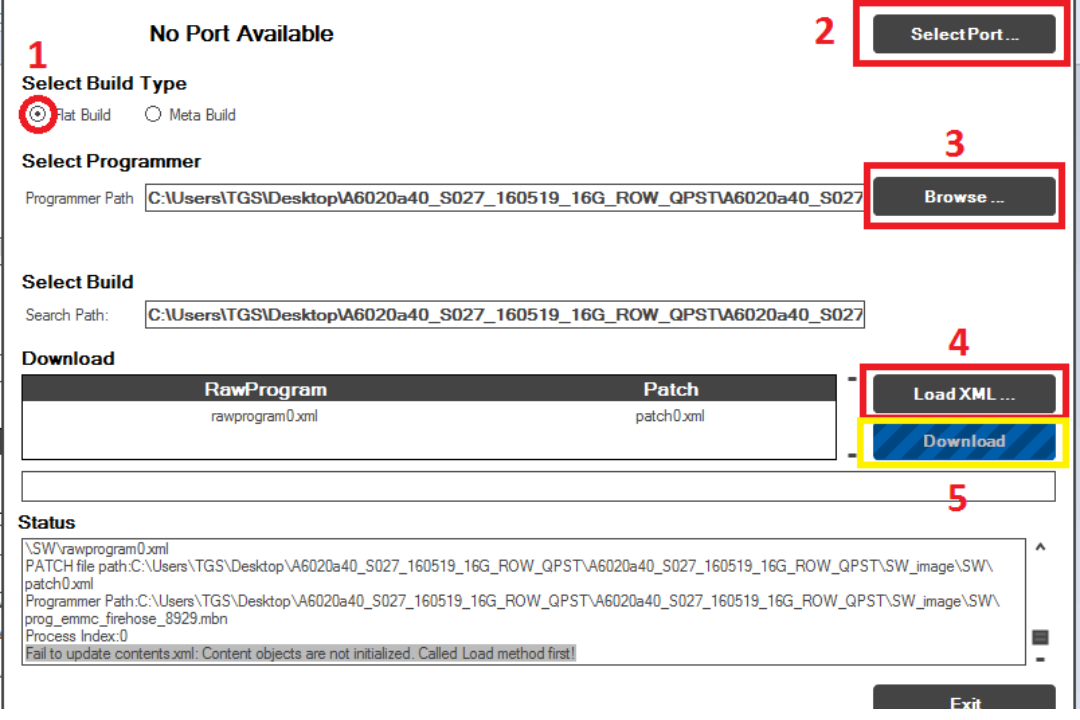1080x720 pixels.
Task: Select the rawprogram0.xml entry
Action: coord(265,416)
